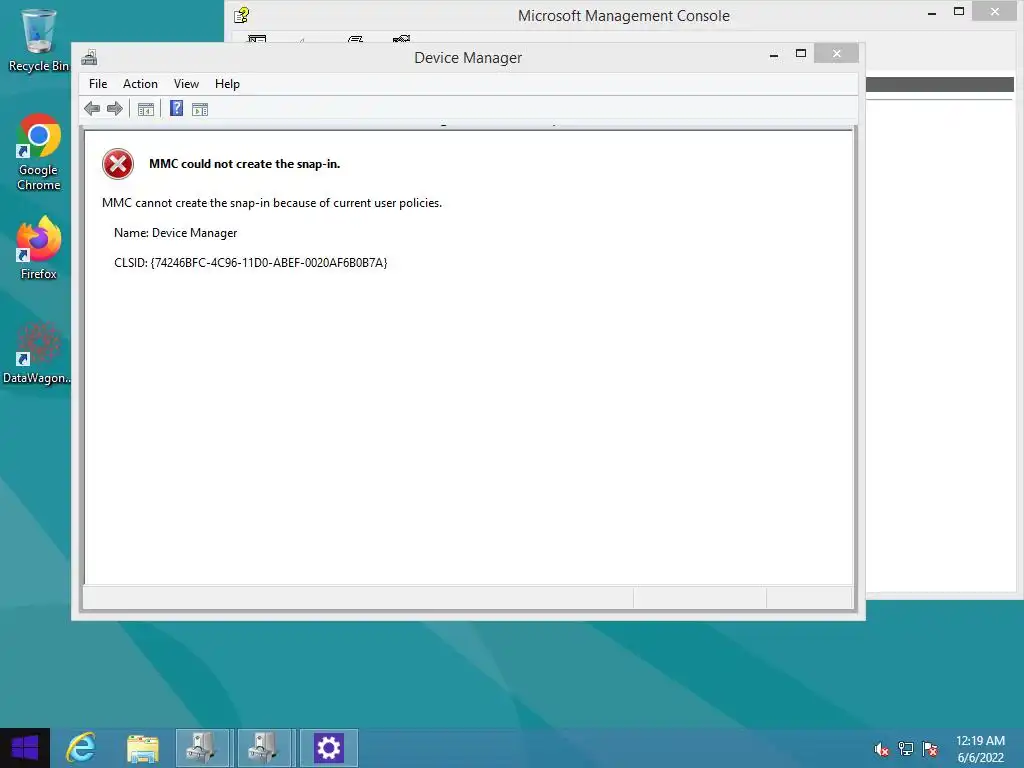The image size is (1024, 768).
Task: Click the Action Center flag tray icon
Action: (x=930, y=749)
